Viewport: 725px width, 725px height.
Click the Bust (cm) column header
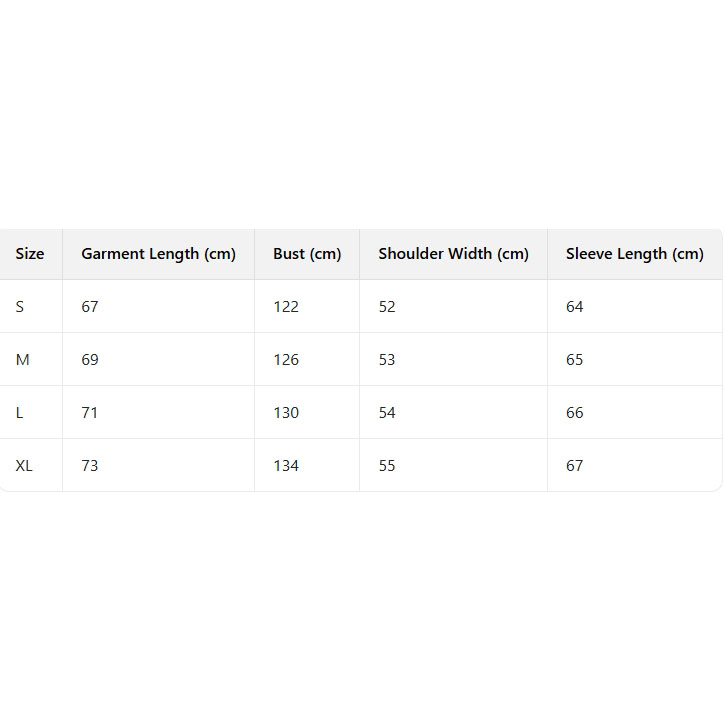pos(307,254)
